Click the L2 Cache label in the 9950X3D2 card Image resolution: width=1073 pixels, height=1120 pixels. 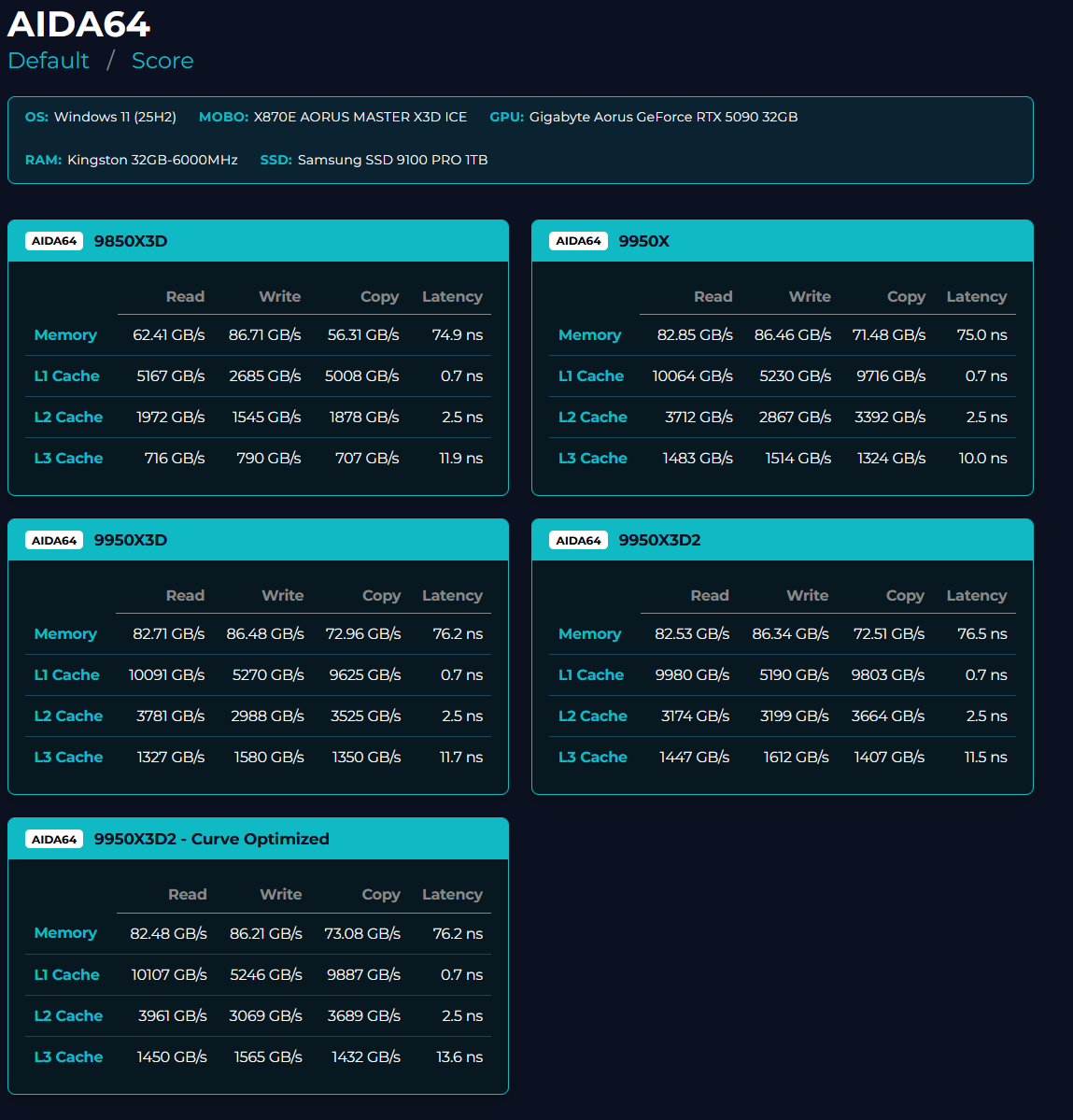pyautogui.click(x=592, y=716)
